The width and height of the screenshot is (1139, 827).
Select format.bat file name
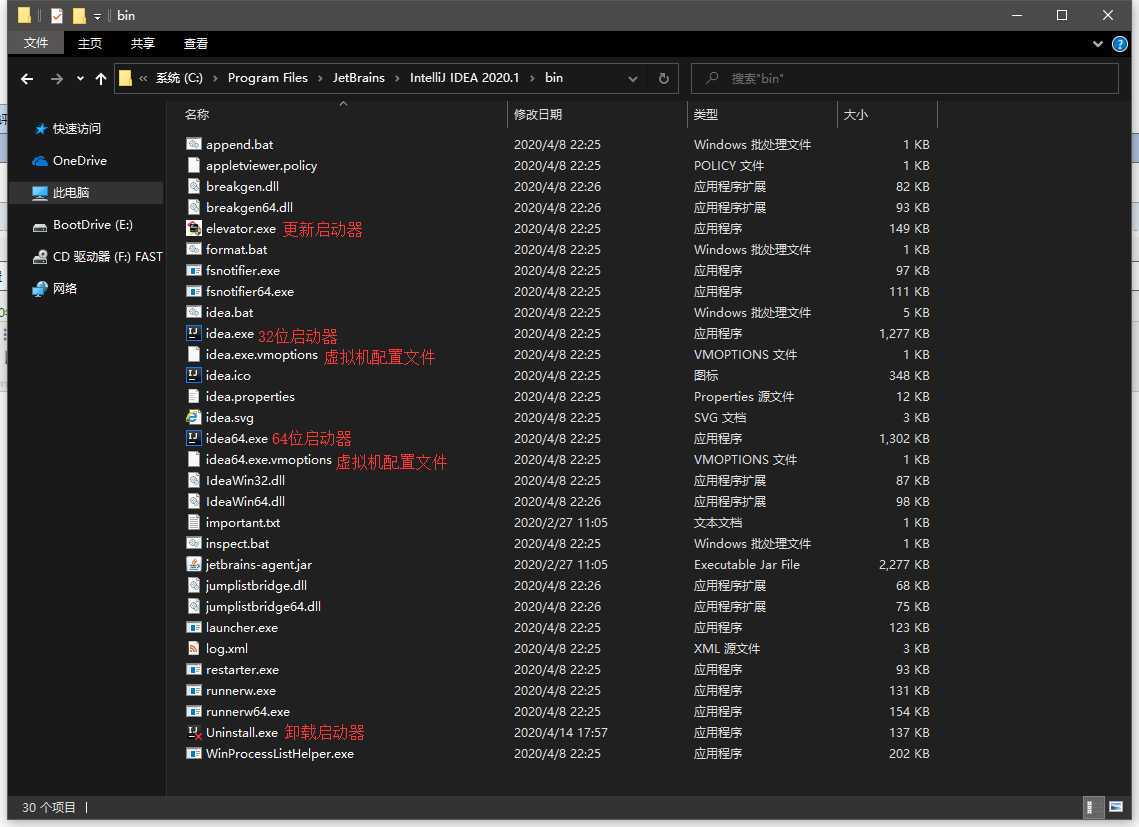pyautogui.click(x=236, y=249)
